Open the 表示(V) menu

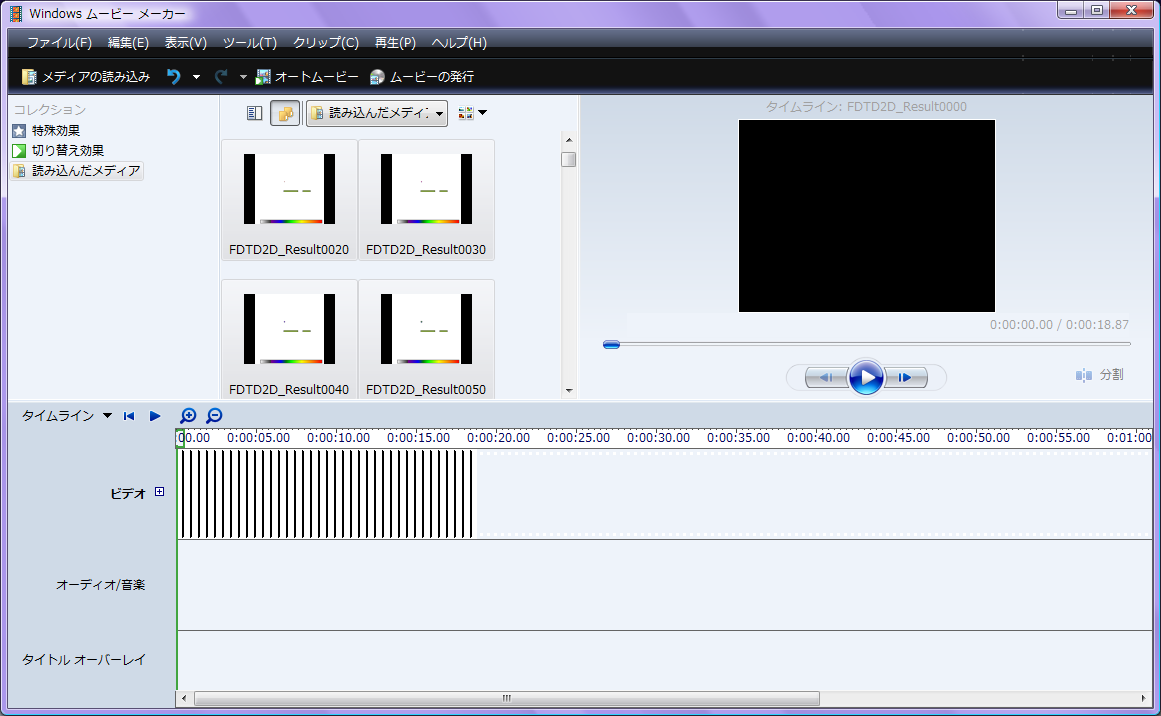185,43
